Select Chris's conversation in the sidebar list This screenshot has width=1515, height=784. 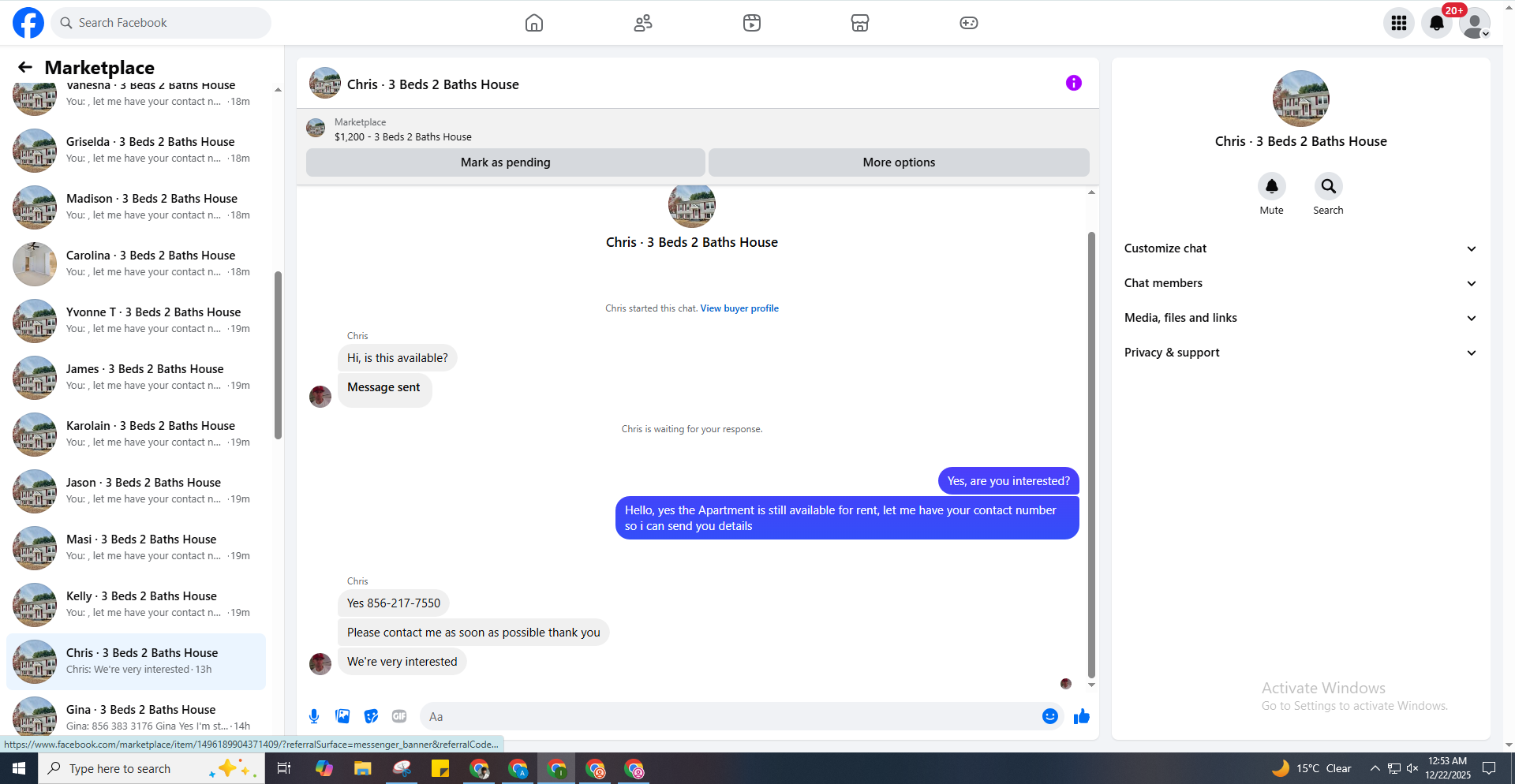tap(136, 661)
